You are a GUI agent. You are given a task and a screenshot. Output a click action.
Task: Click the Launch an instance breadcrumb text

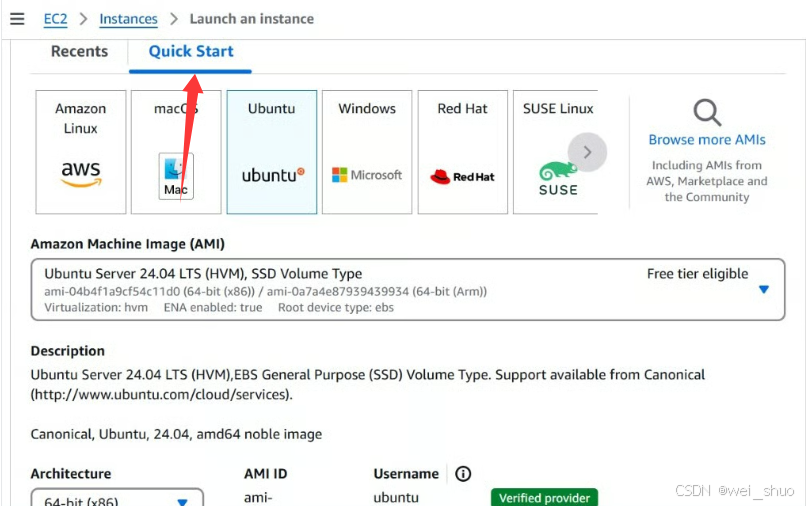pyautogui.click(x=252, y=19)
